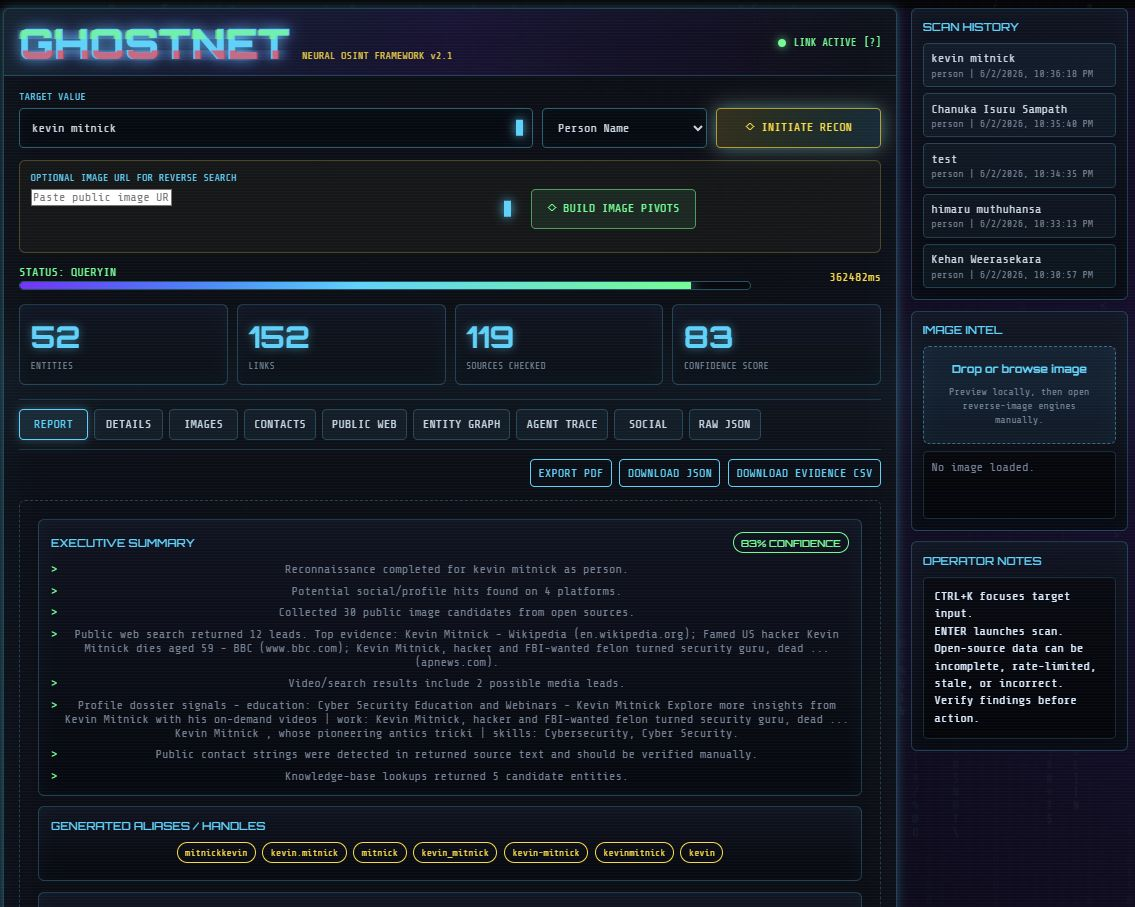
Task: Click the blue marker icon in target value field
Action: 519,128
